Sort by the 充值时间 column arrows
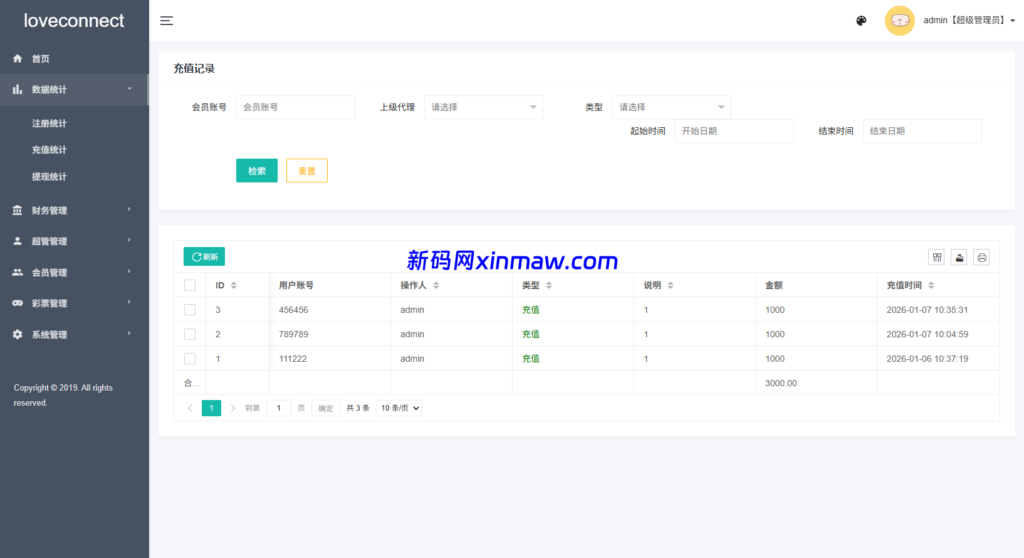The height and width of the screenshot is (558, 1024). coord(931,286)
